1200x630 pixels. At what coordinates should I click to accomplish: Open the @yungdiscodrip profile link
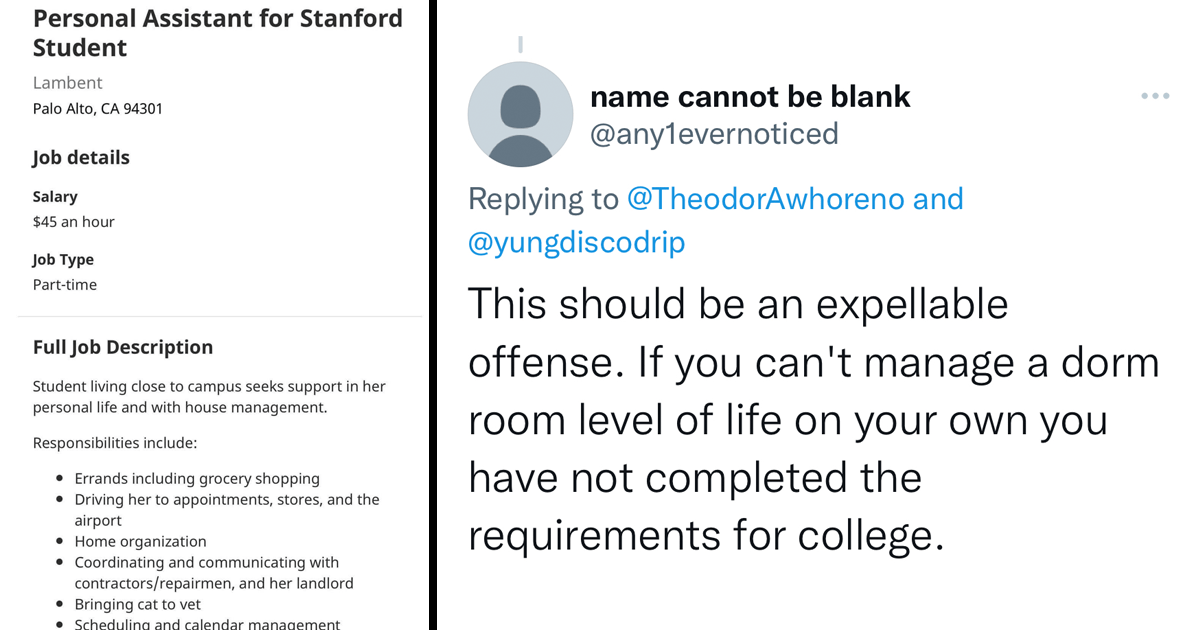click(576, 242)
